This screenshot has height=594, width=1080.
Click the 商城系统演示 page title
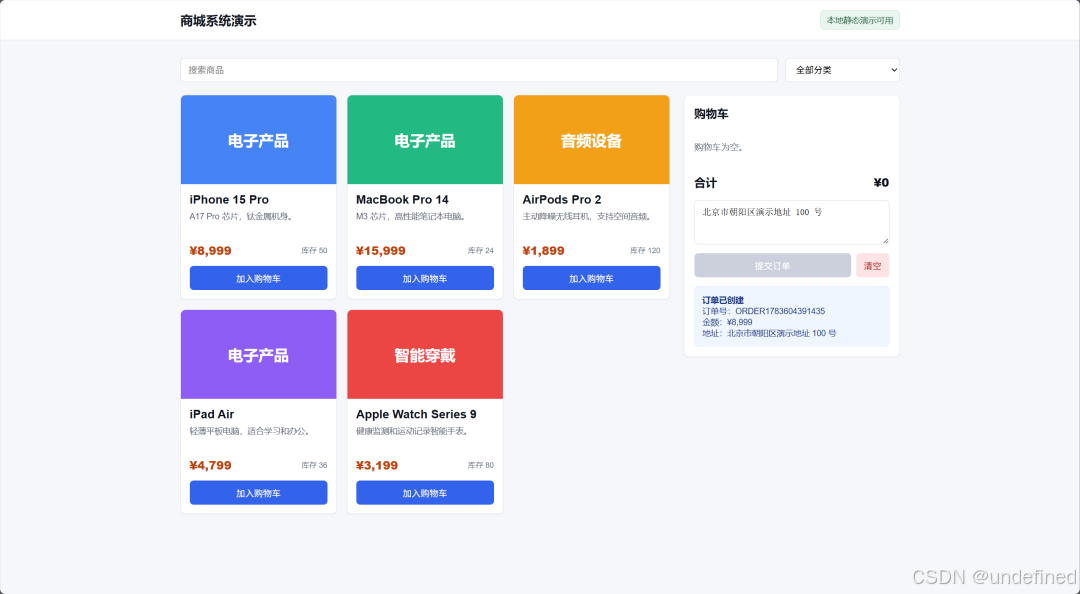218,21
